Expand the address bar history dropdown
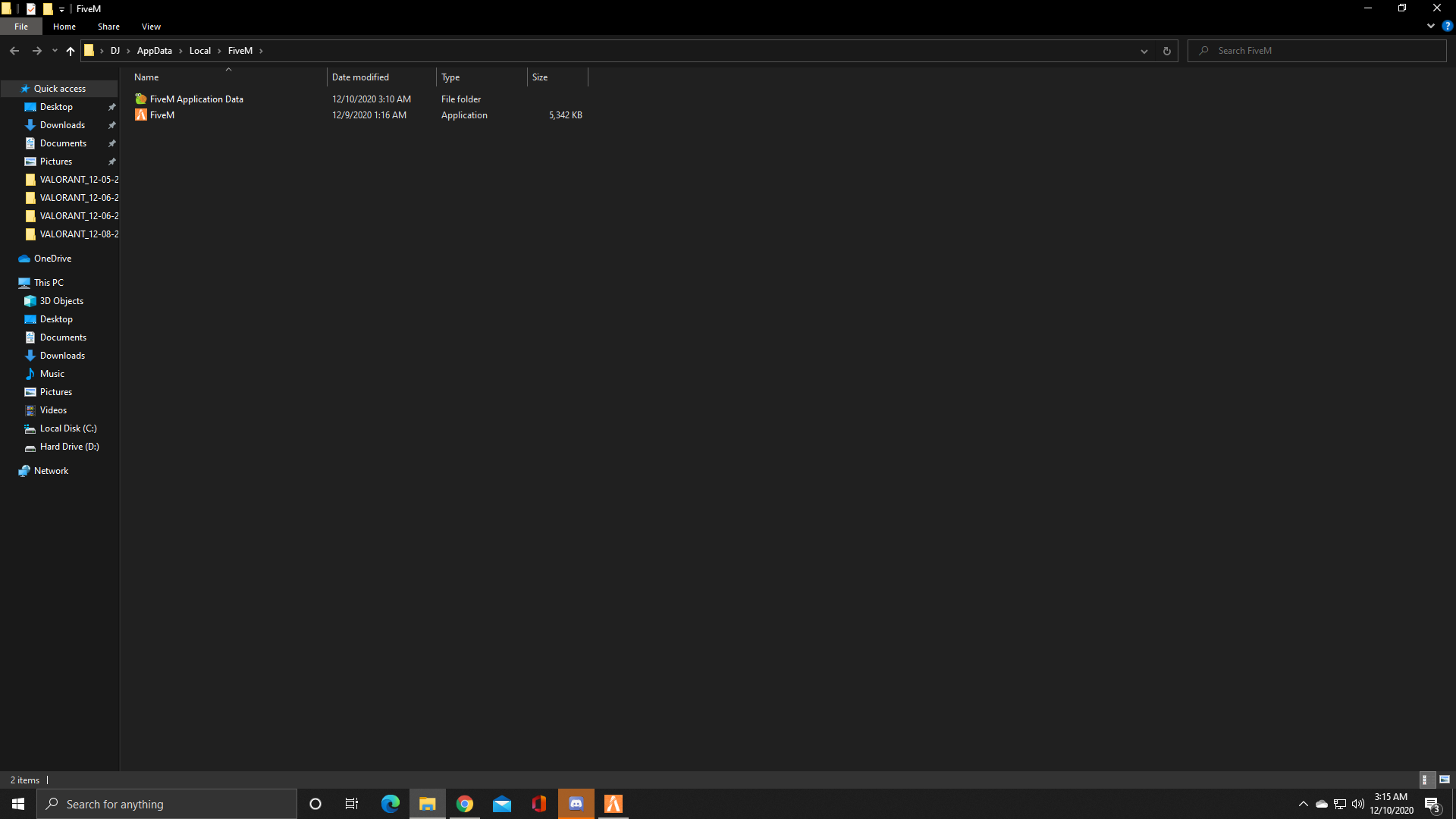This screenshot has height=819, width=1456. pos(1144,51)
